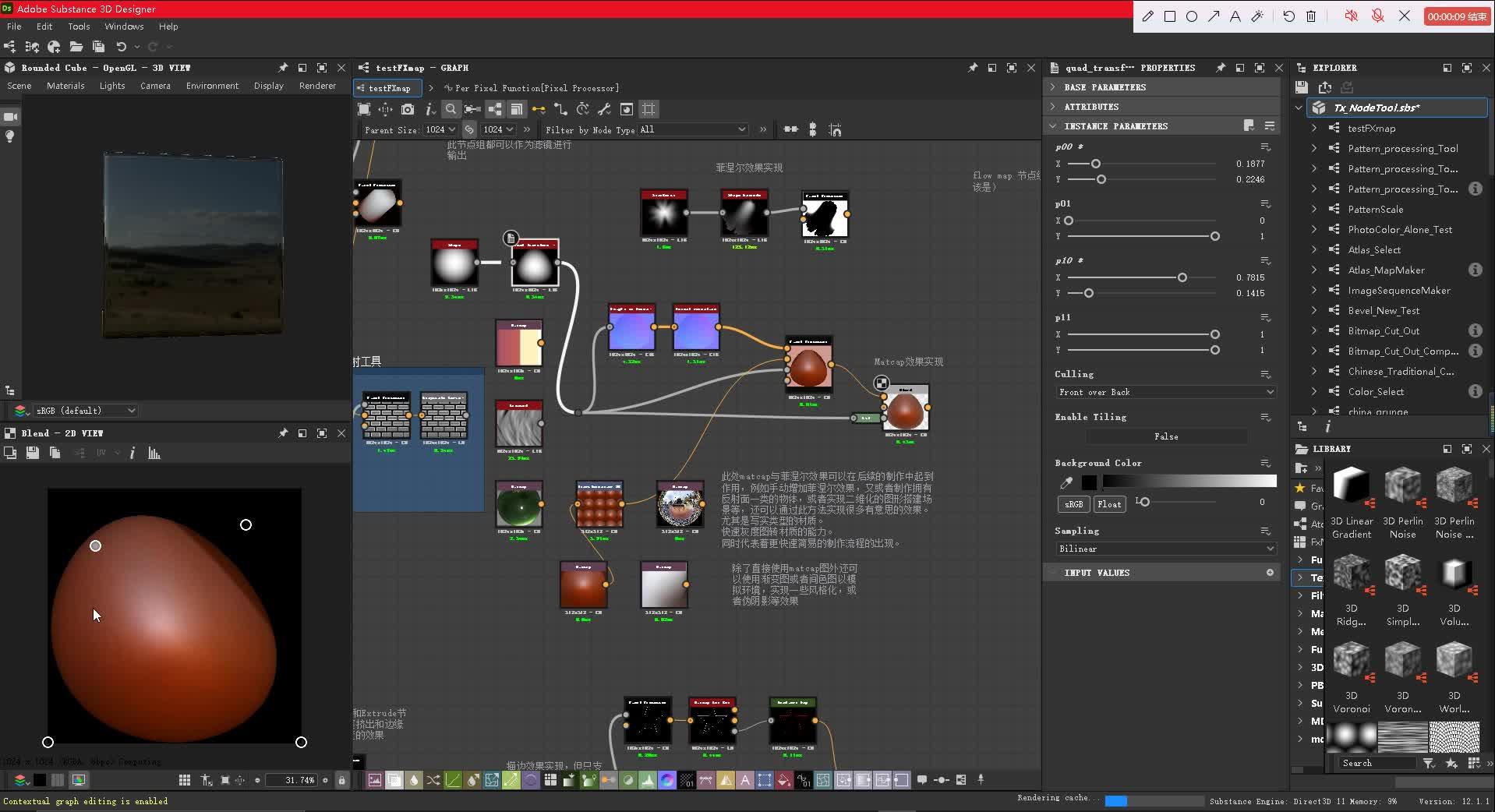Toggle the parent size link ratio icon

(x=469, y=129)
